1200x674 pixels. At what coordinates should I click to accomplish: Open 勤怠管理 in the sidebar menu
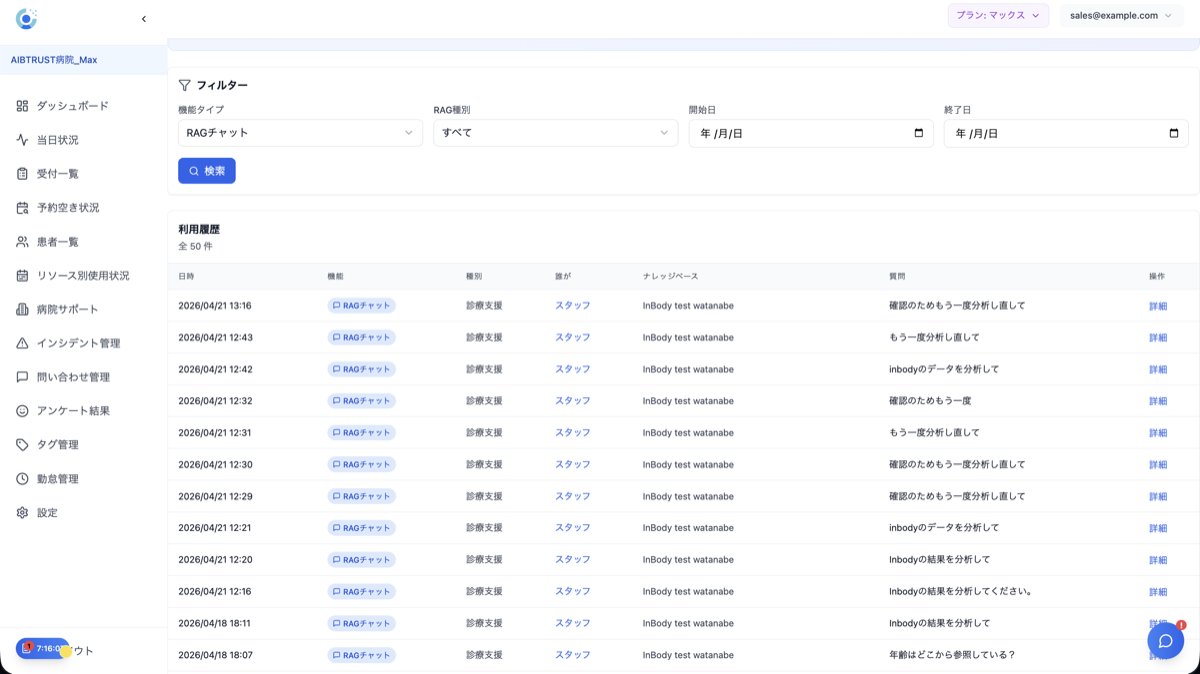tap(58, 479)
